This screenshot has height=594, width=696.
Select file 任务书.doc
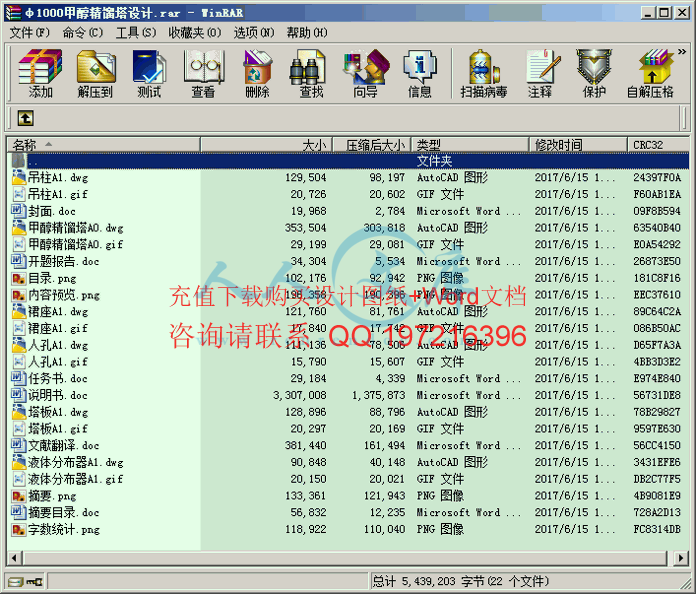click(x=58, y=378)
